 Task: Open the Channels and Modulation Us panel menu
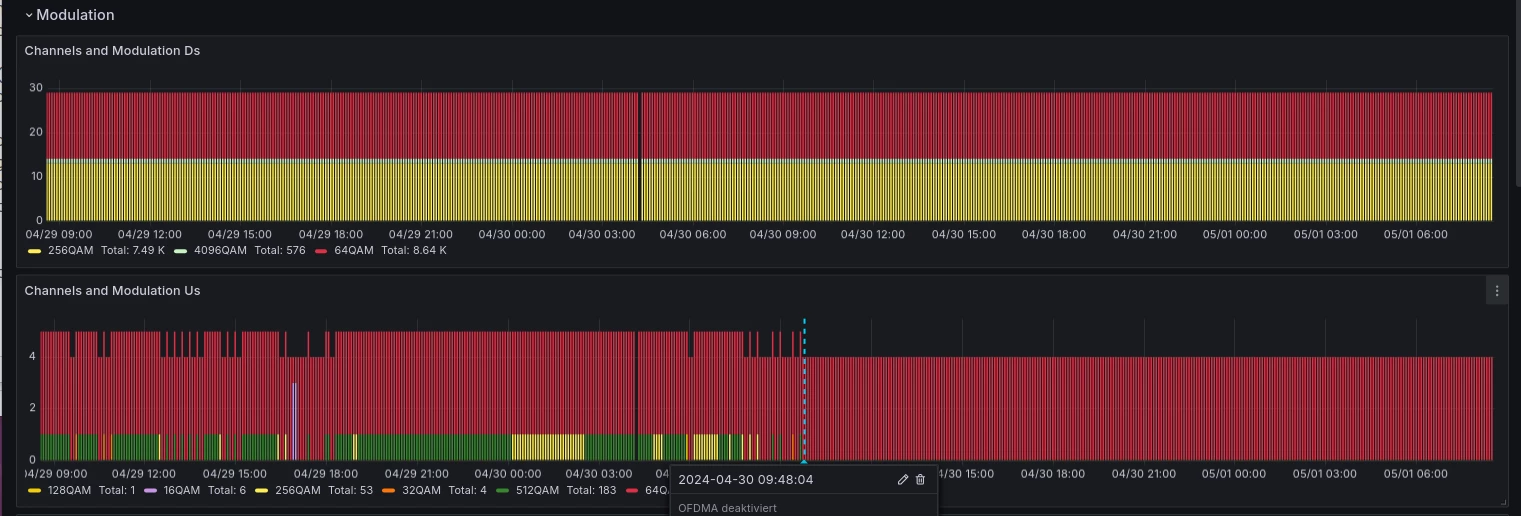pos(1496,291)
